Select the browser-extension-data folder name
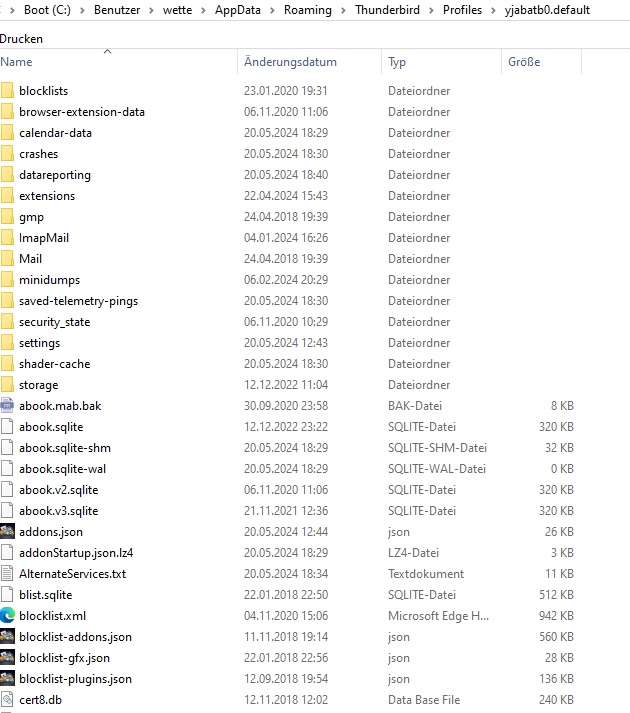The image size is (630, 713). (82, 112)
